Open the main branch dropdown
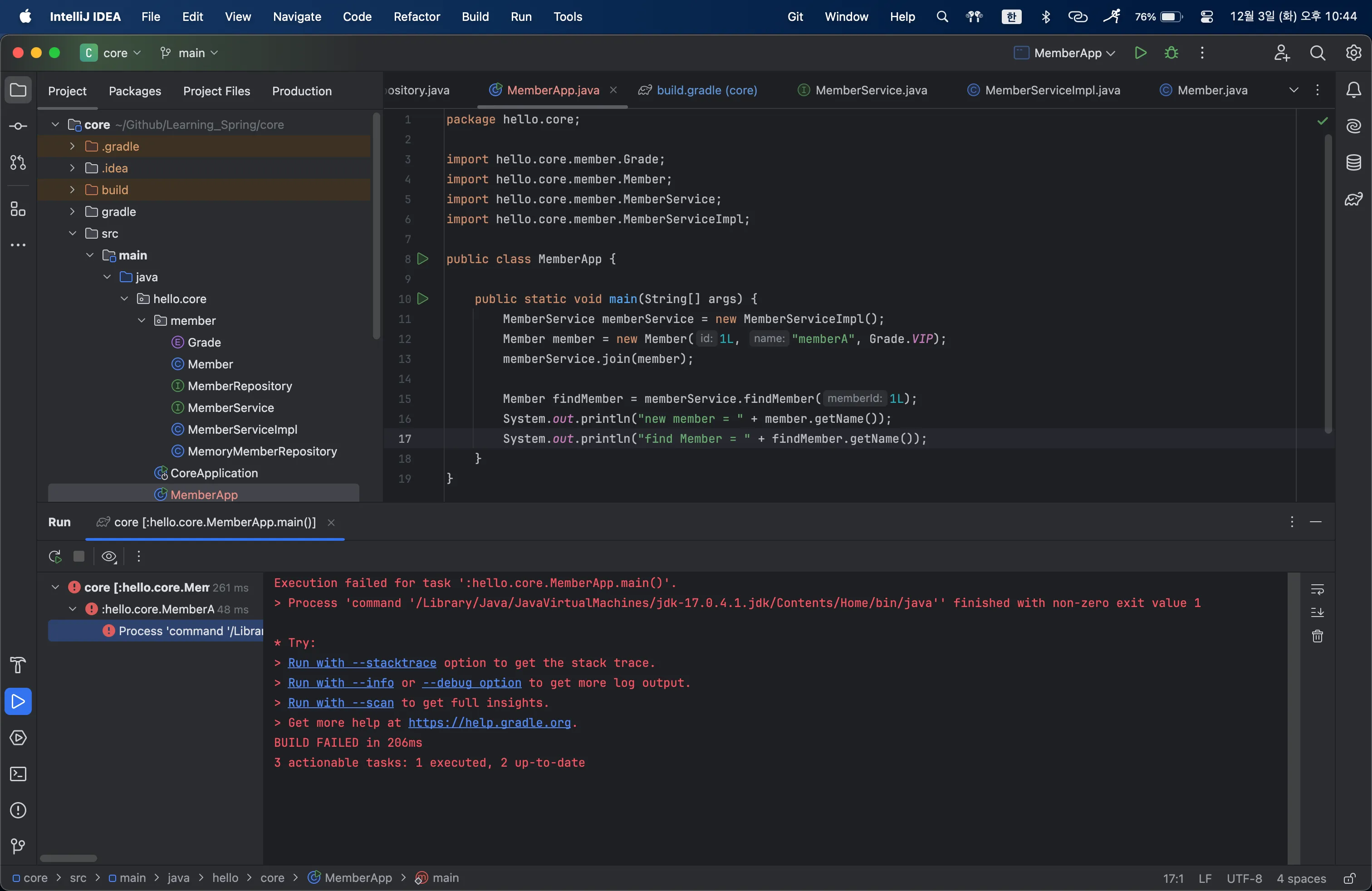 pyautogui.click(x=189, y=53)
